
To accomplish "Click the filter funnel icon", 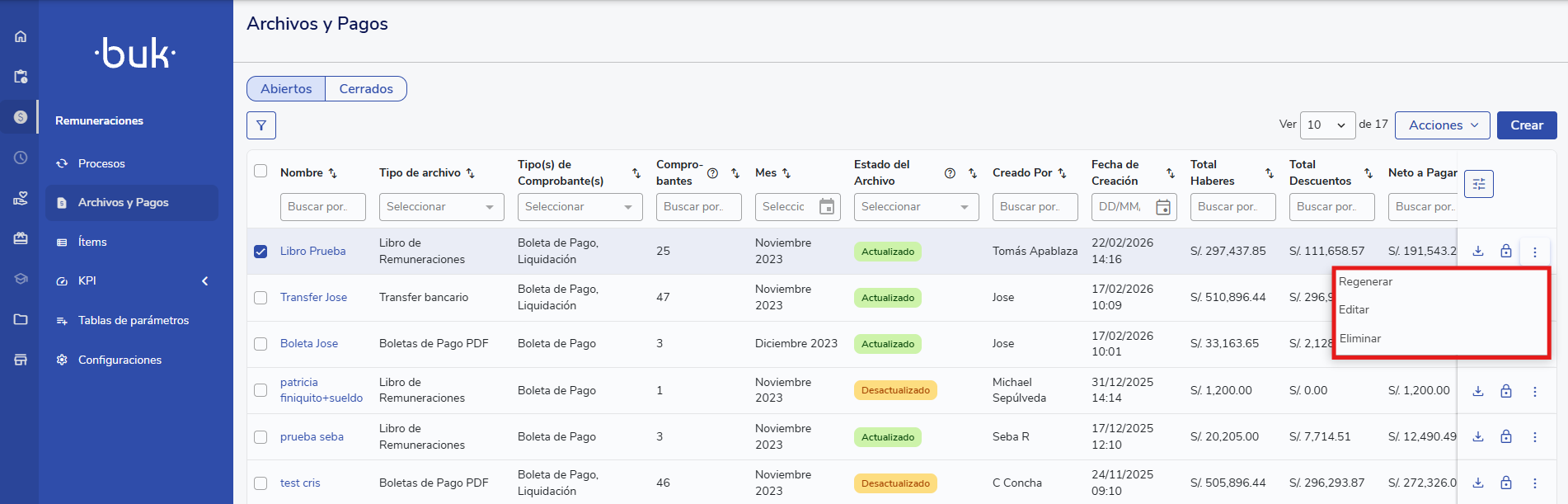I will [261, 125].
